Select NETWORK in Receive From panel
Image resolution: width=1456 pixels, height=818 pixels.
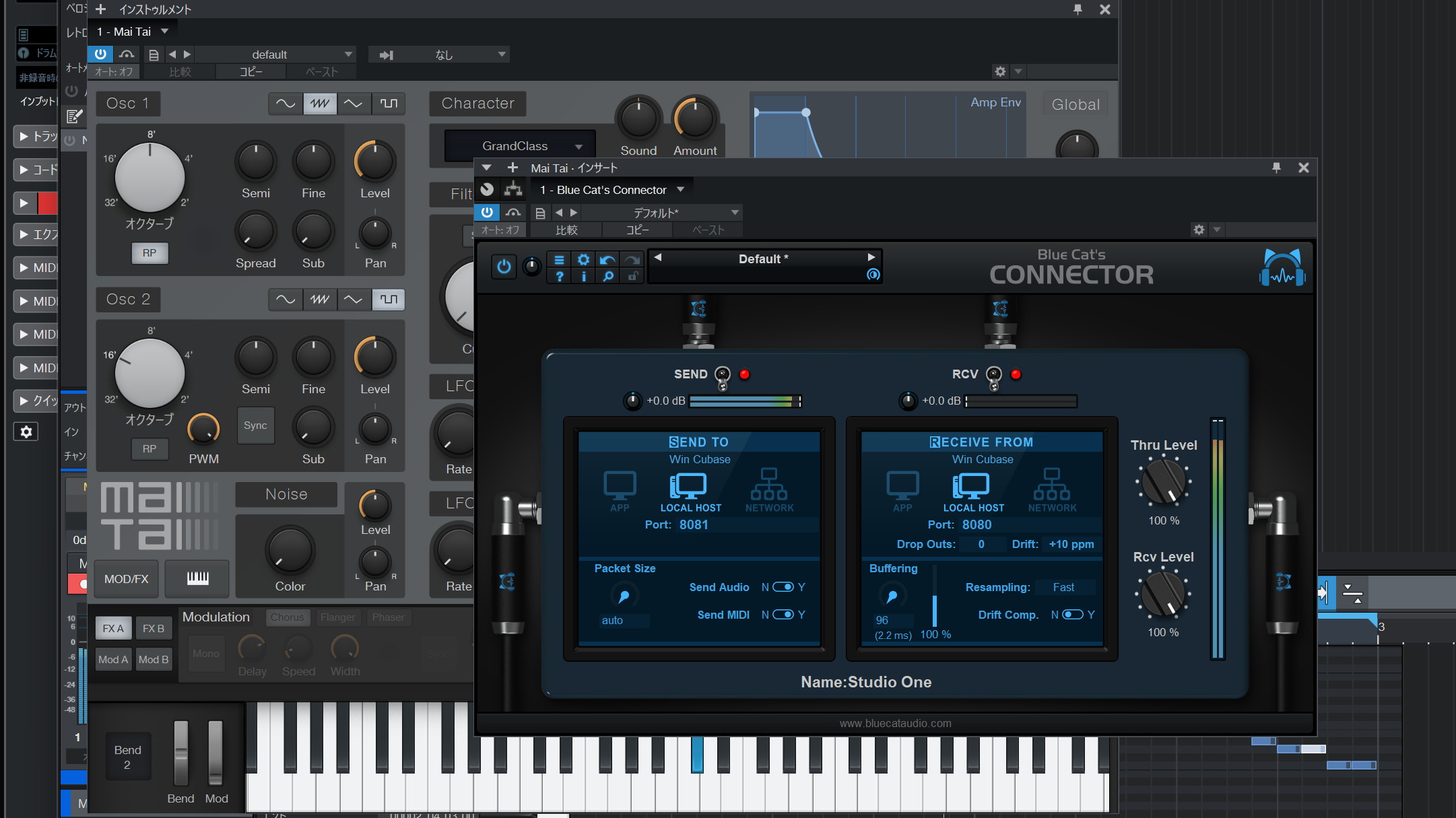point(1052,490)
